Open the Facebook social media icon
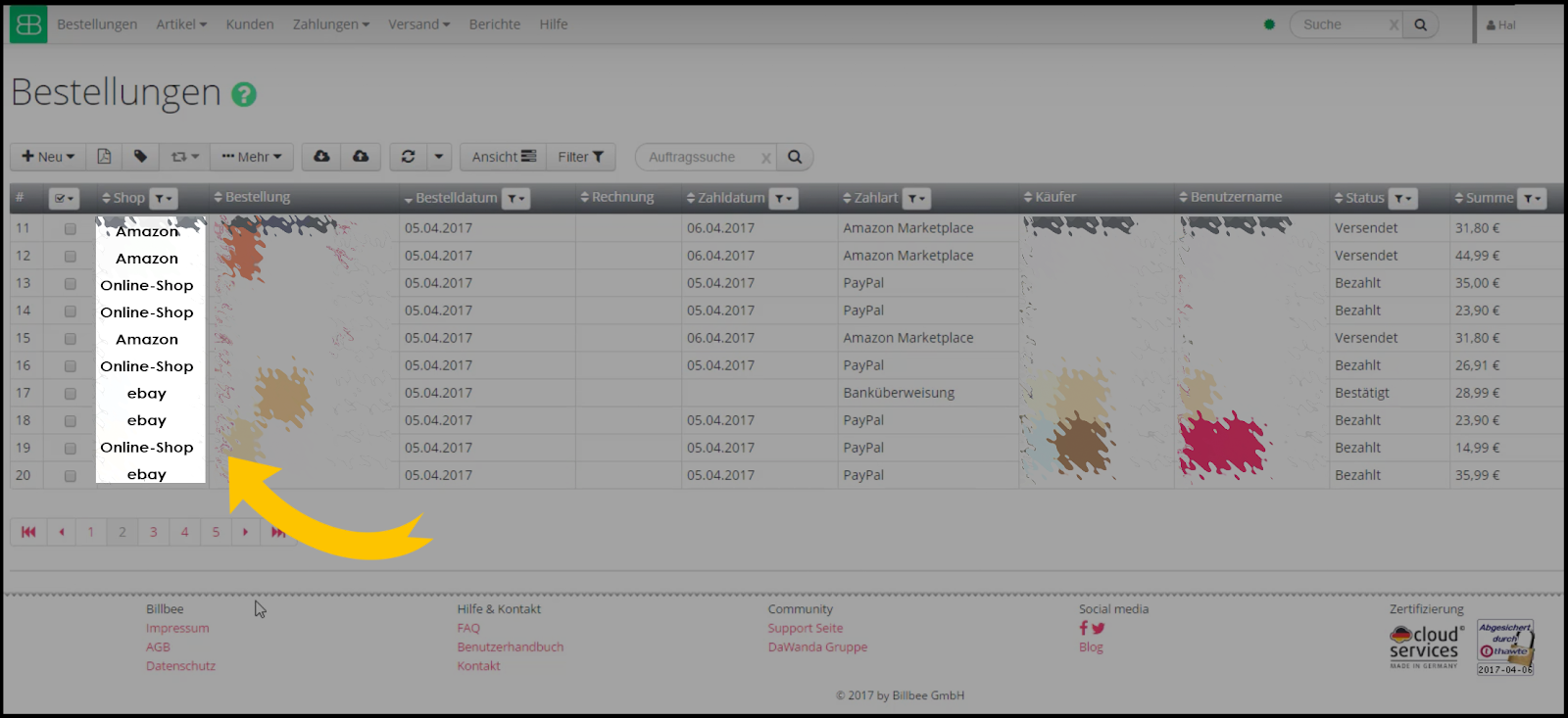The width and height of the screenshot is (1568, 718). [x=1084, y=628]
